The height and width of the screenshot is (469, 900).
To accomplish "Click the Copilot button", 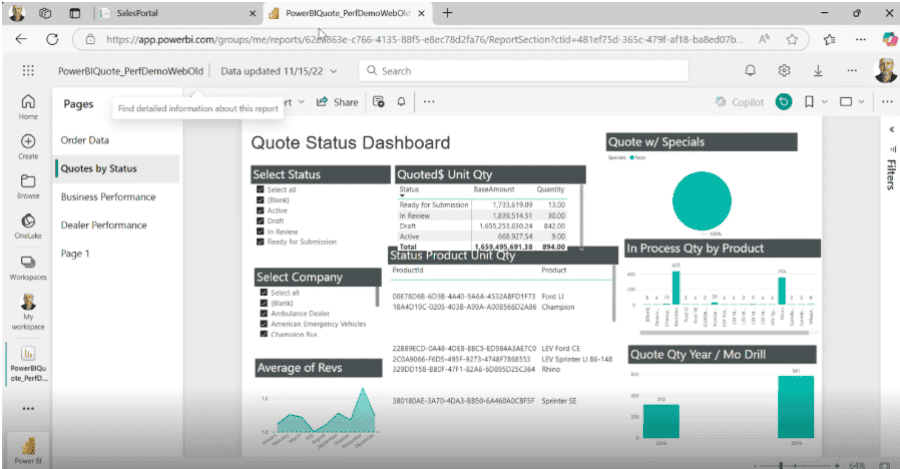I will pyautogui.click(x=740, y=102).
